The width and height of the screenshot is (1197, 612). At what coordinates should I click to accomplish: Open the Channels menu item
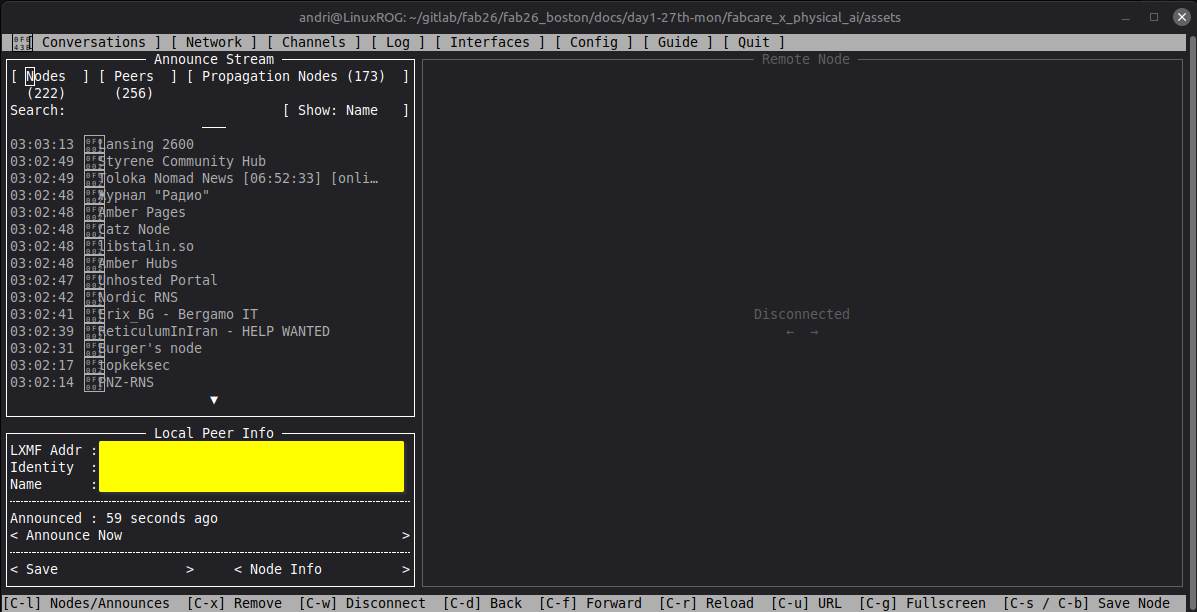(x=314, y=43)
